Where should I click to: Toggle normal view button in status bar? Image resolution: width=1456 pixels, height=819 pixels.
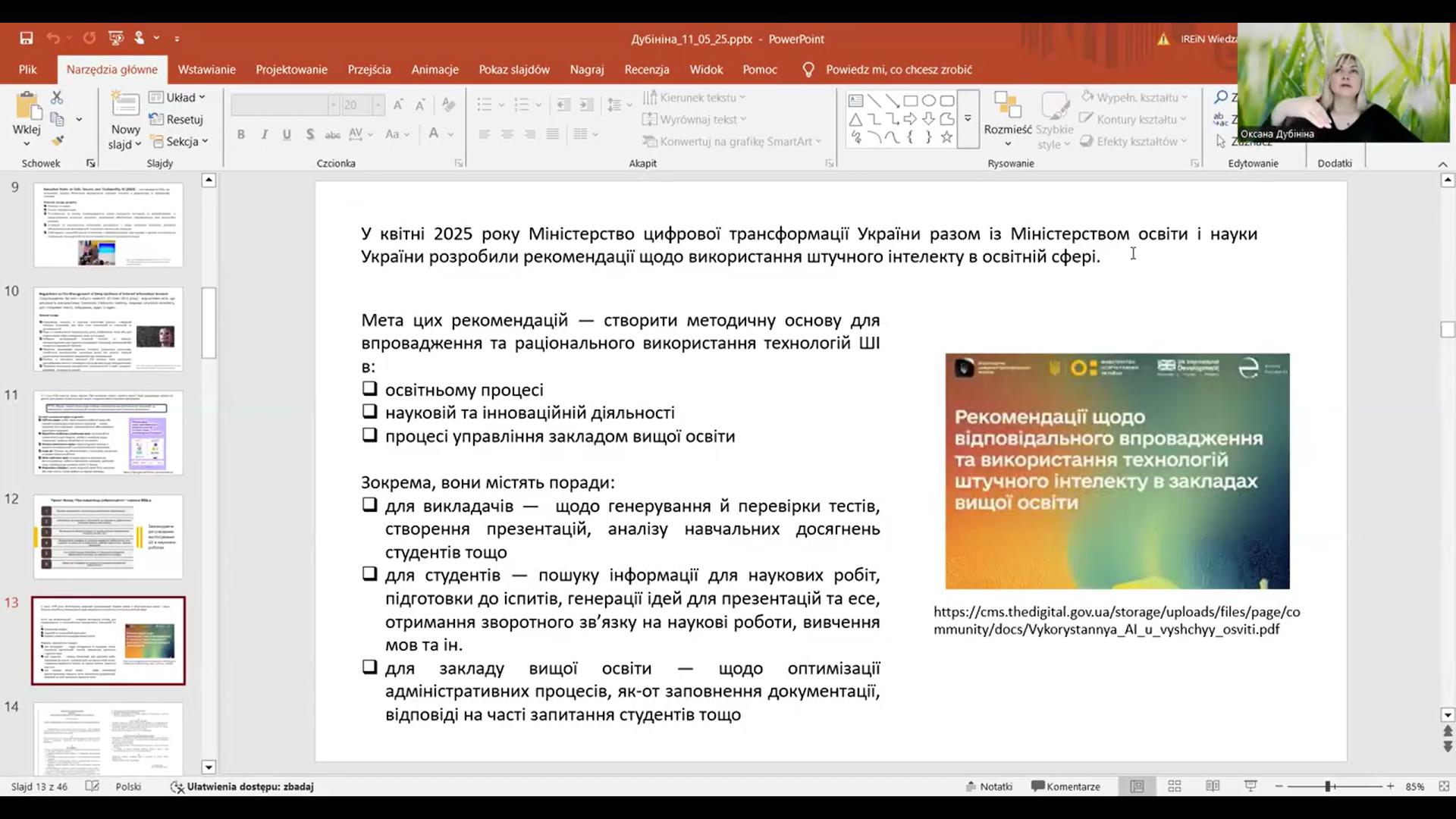coord(1137,786)
